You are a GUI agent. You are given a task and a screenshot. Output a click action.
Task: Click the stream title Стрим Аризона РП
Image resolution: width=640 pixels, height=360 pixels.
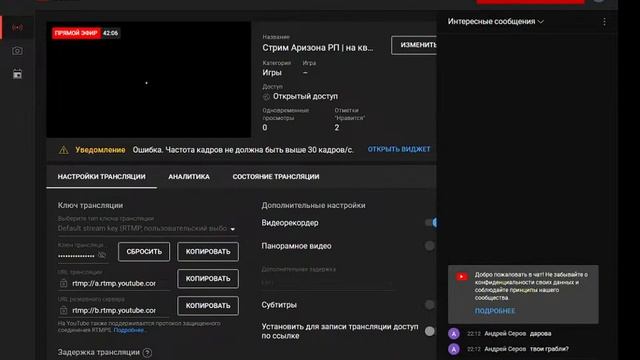click(x=318, y=48)
